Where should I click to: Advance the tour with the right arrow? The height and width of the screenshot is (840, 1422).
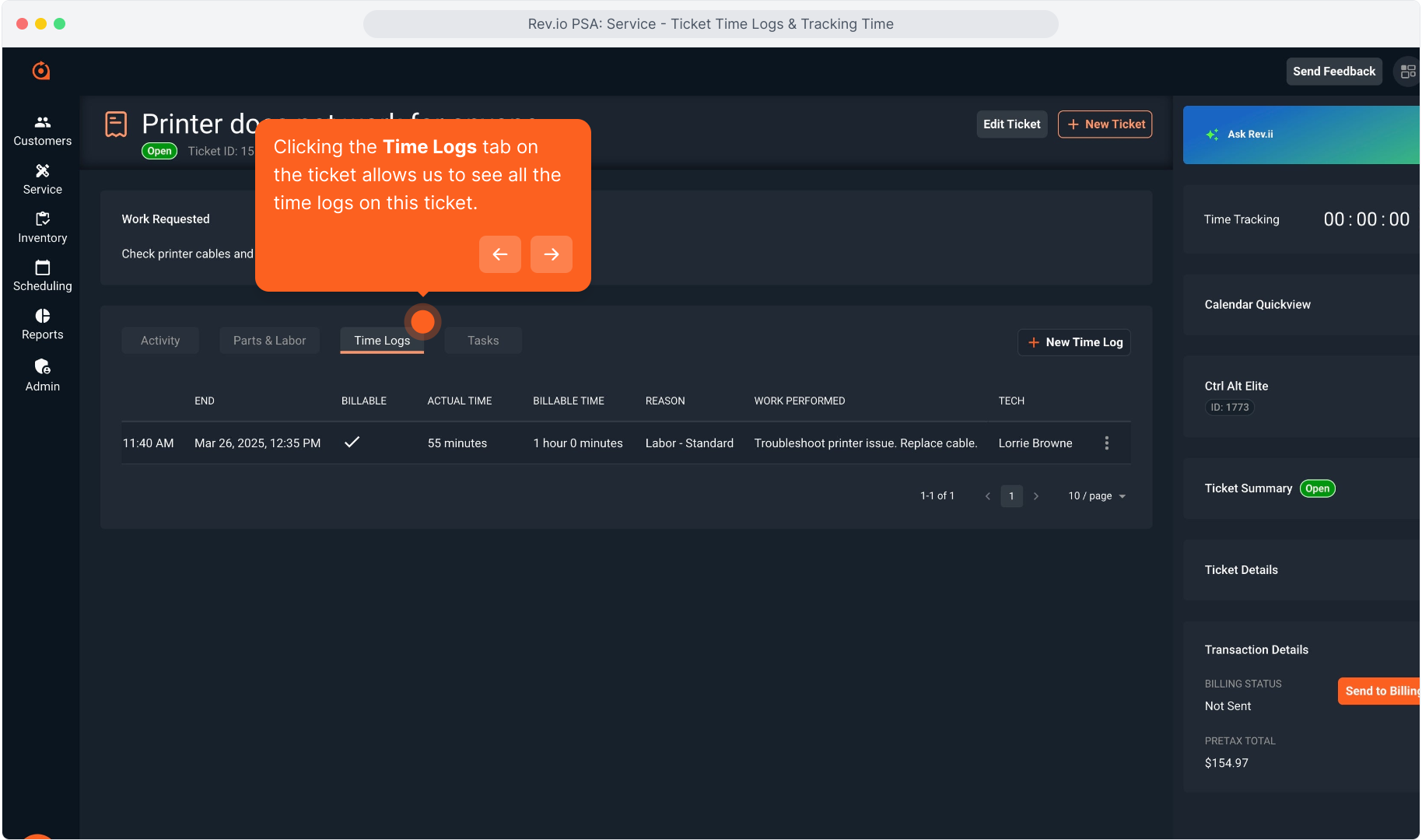pos(551,254)
